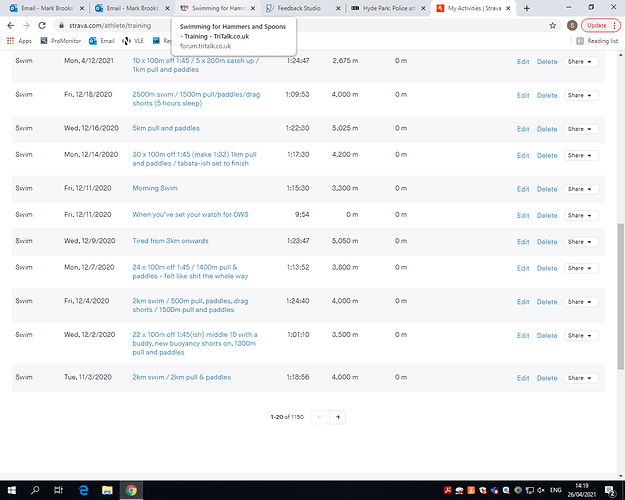The image size is (625, 500).
Task: Click the taskbar clock showing 26/04/2021
Action: 582,490
